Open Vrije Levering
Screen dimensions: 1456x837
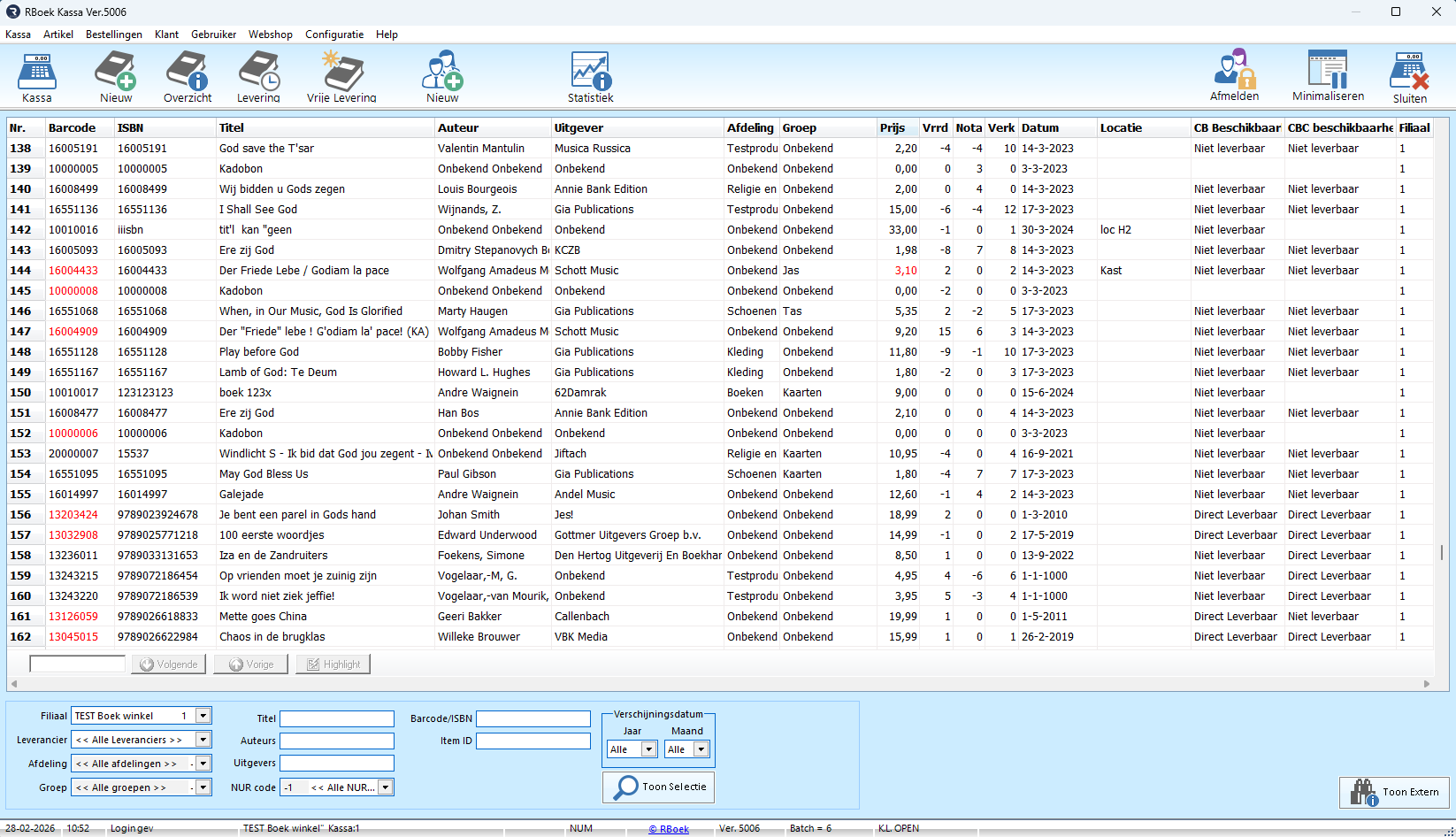341,77
